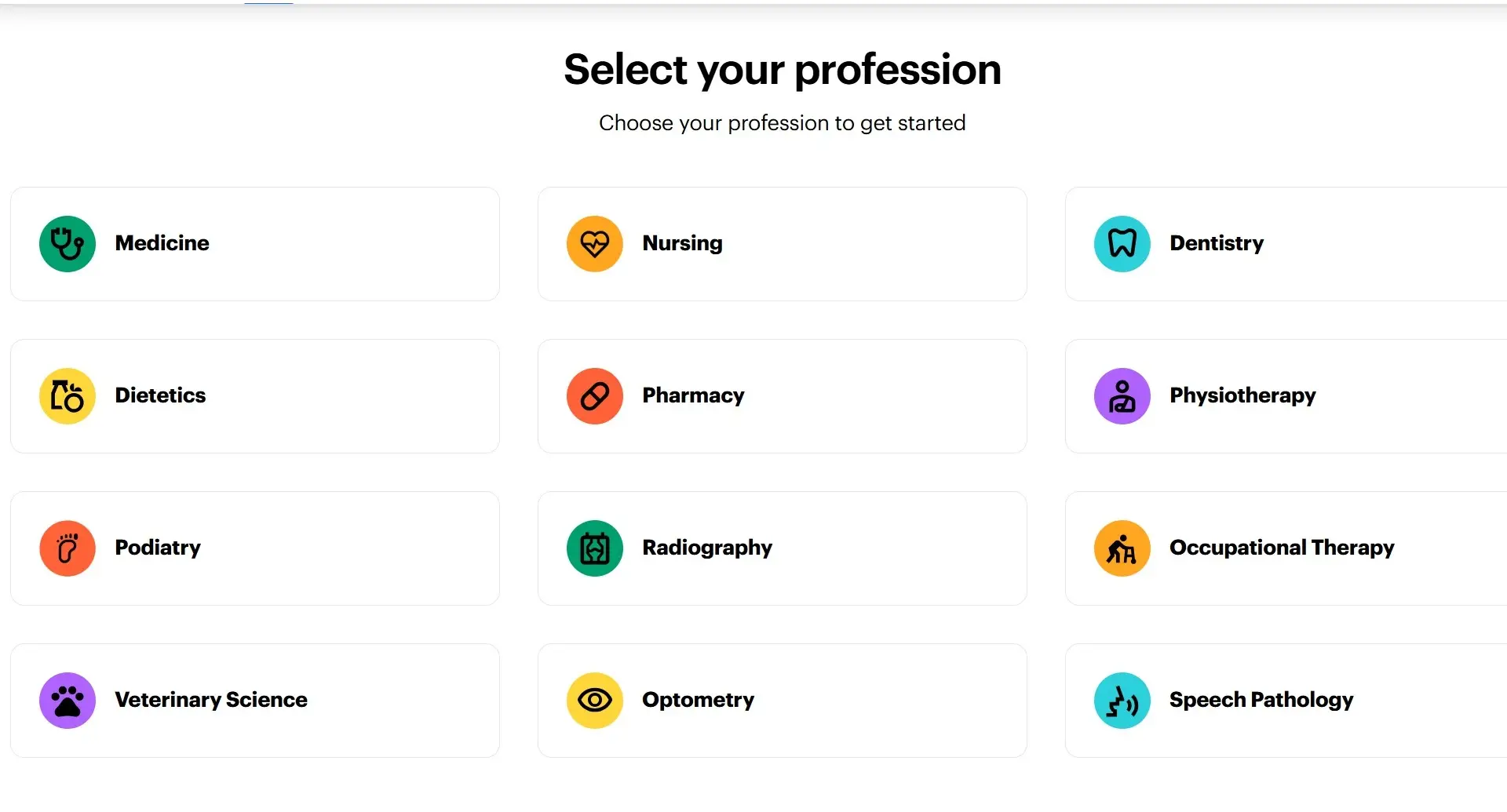Select the Occupational Therapy label
Viewport: 1507px width, 812px height.
click(x=1282, y=548)
